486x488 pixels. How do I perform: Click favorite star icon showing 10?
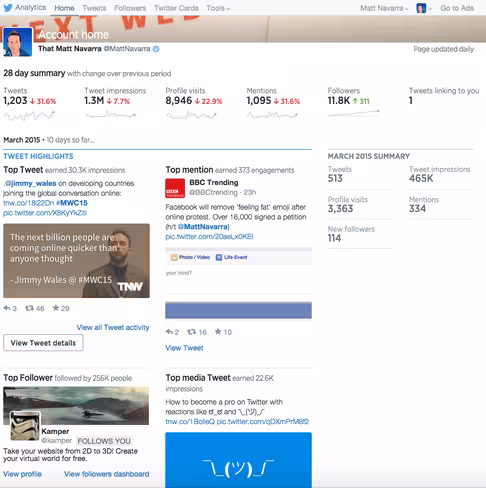[x=218, y=331]
